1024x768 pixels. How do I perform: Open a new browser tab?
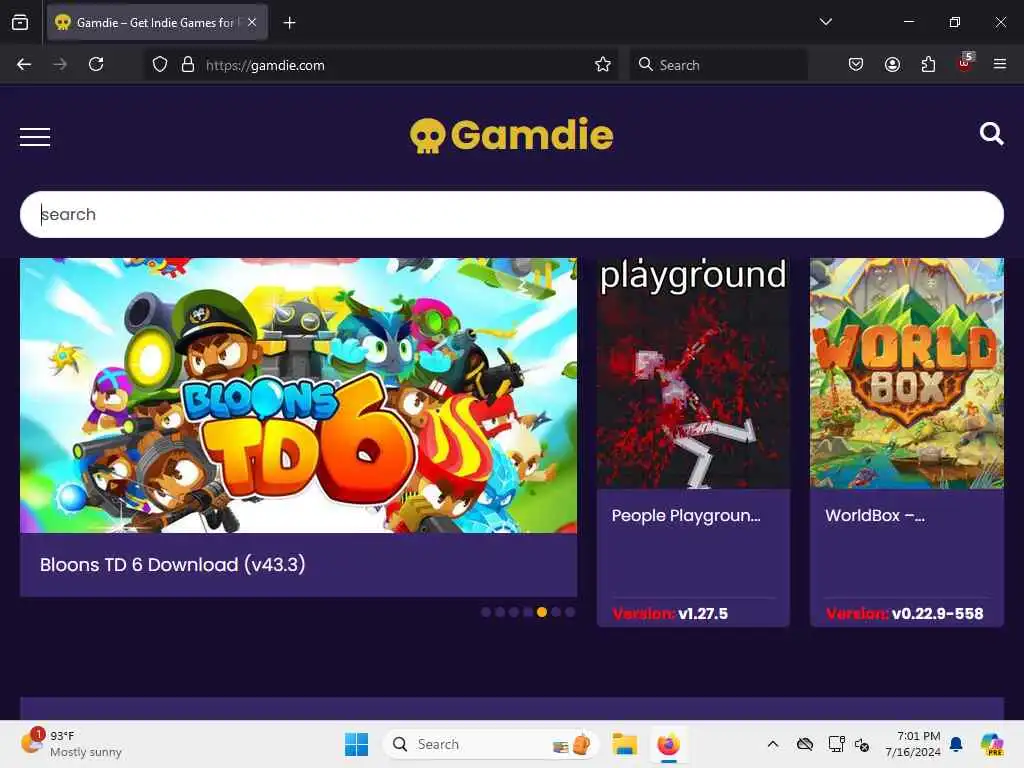(289, 23)
